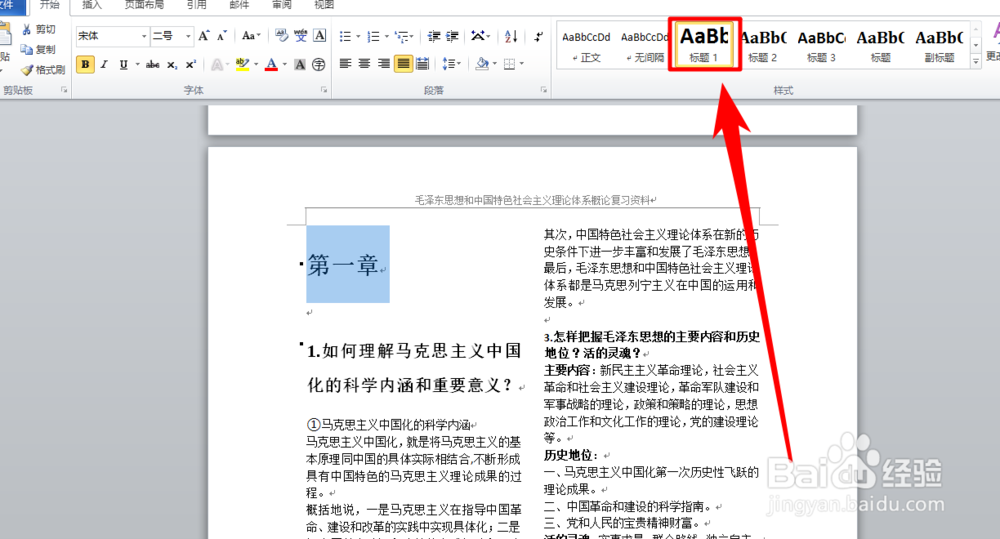Center align the text
This screenshot has height=539, width=1000.
pyautogui.click(x=364, y=64)
